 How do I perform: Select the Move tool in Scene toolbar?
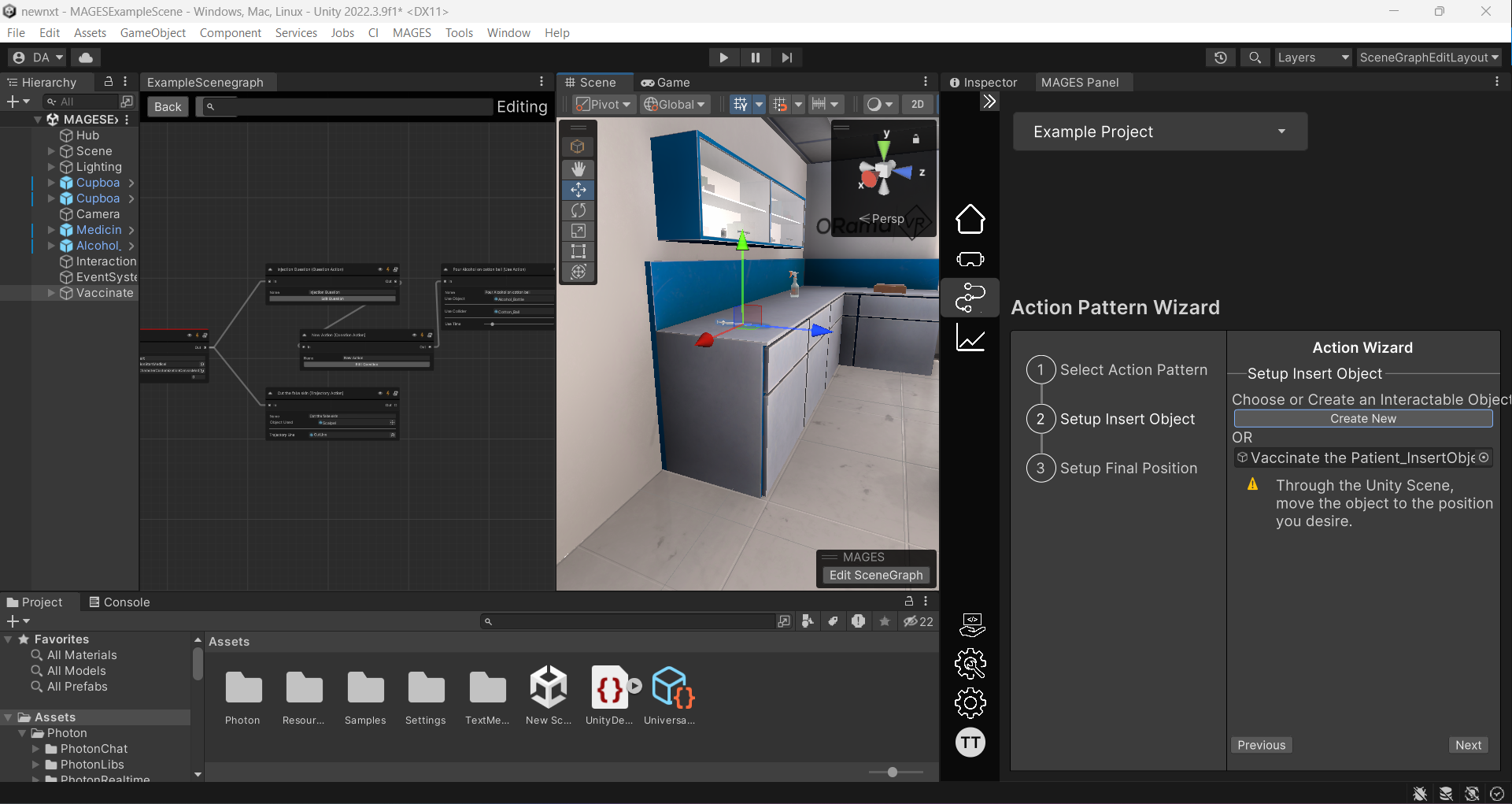579,190
